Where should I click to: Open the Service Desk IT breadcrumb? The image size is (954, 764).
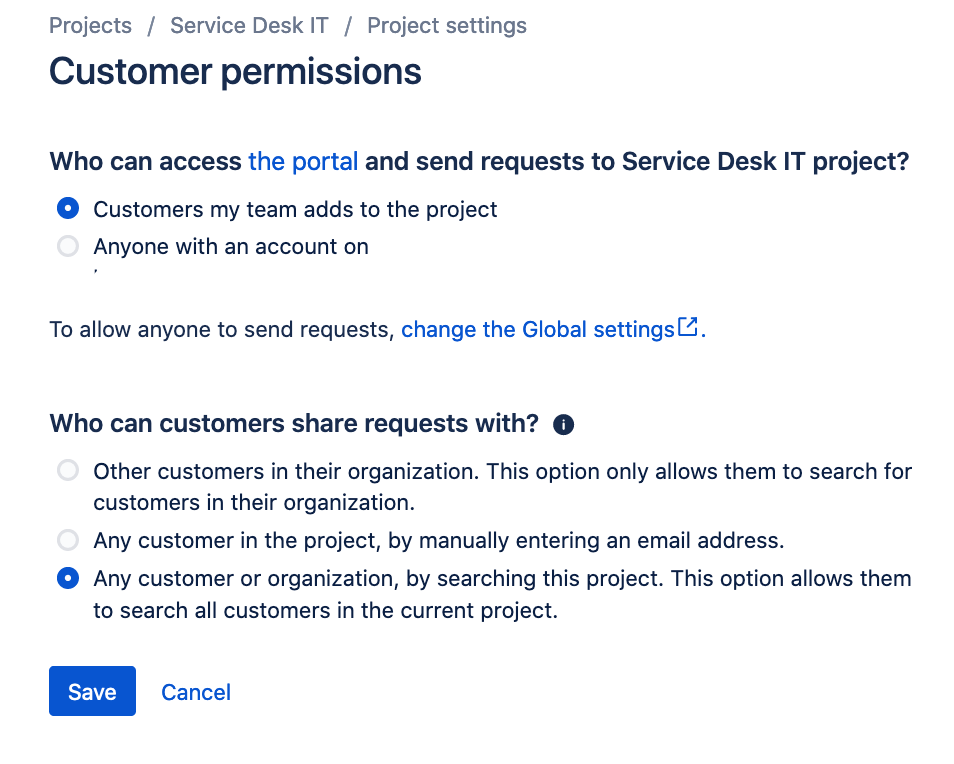pos(249,26)
